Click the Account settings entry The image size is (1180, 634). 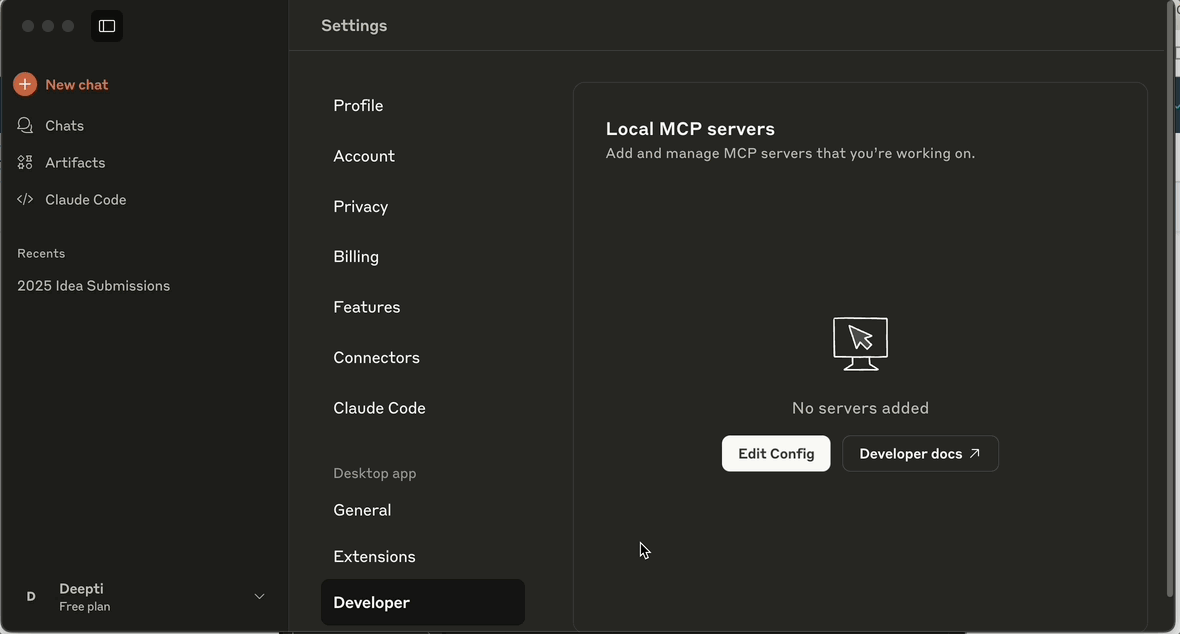[x=364, y=156]
